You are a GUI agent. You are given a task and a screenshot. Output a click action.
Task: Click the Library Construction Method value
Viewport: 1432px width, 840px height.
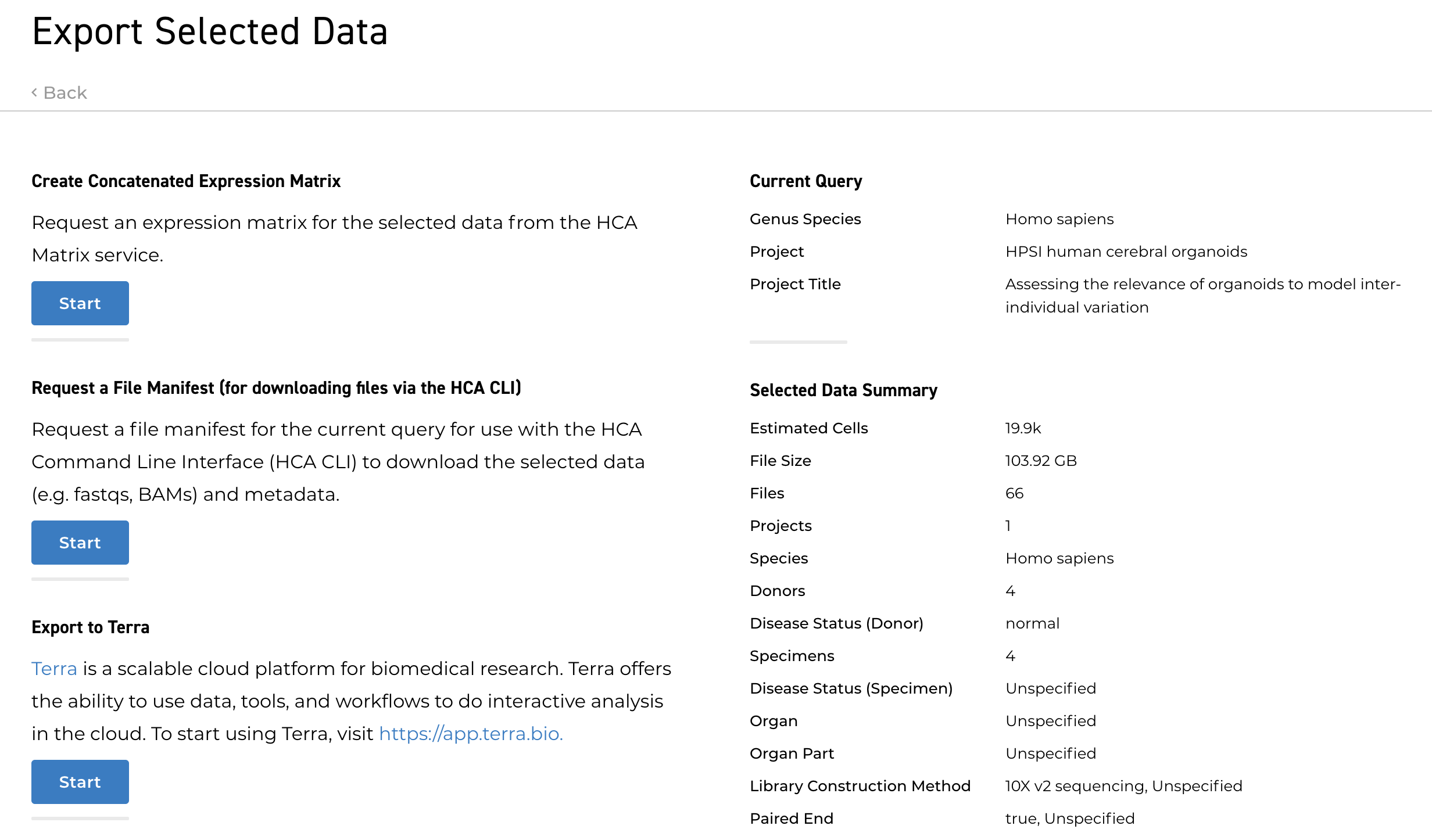(x=1123, y=786)
